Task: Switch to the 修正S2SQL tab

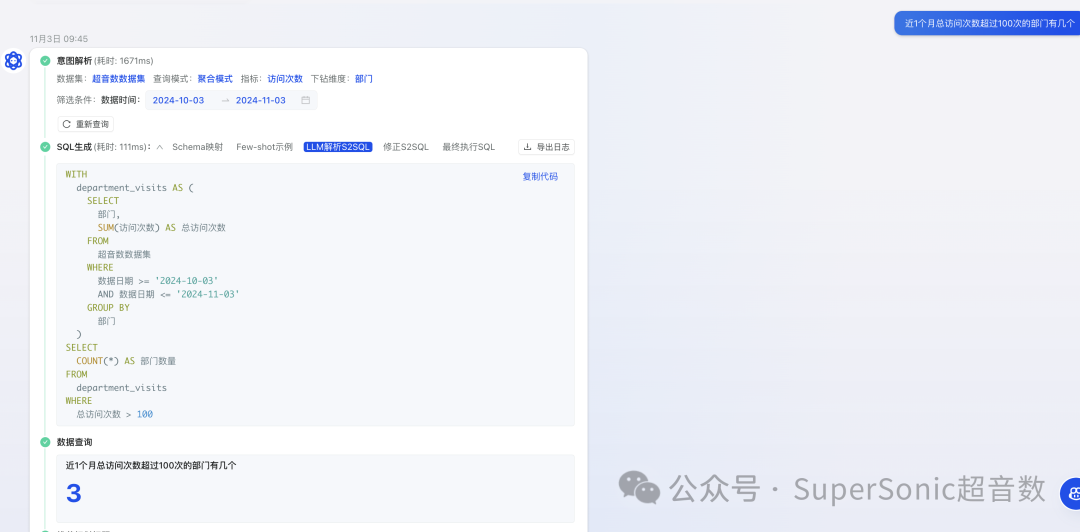Action: pos(406,147)
